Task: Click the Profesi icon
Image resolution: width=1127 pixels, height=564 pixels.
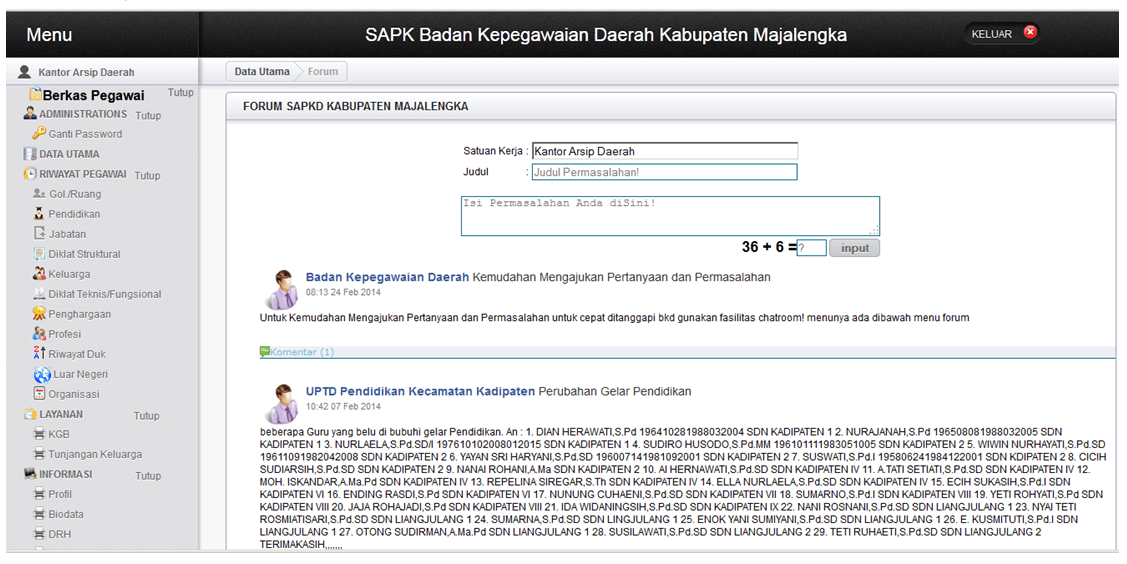Action: coord(40,334)
